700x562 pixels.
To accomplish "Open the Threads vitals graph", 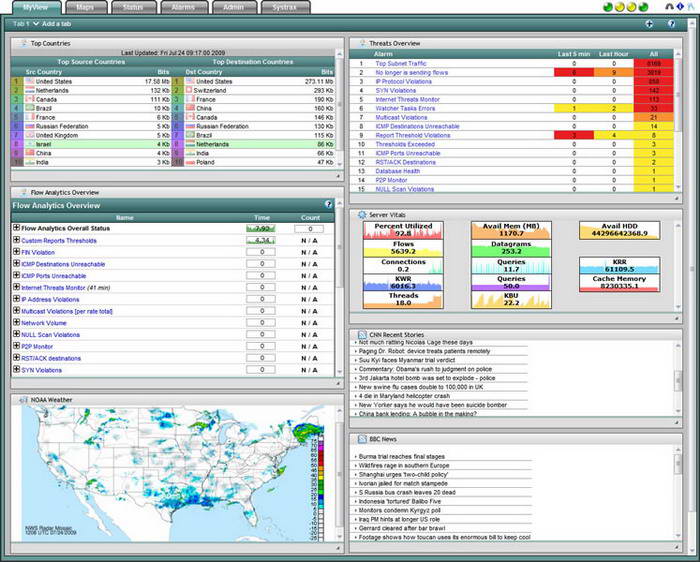I will [x=403, y=300].
